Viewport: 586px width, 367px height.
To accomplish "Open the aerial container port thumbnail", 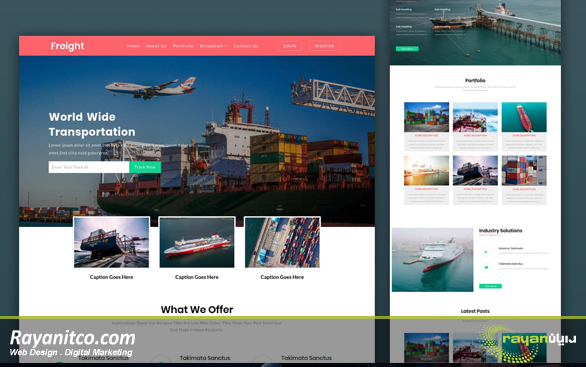I will click(282, 242).
